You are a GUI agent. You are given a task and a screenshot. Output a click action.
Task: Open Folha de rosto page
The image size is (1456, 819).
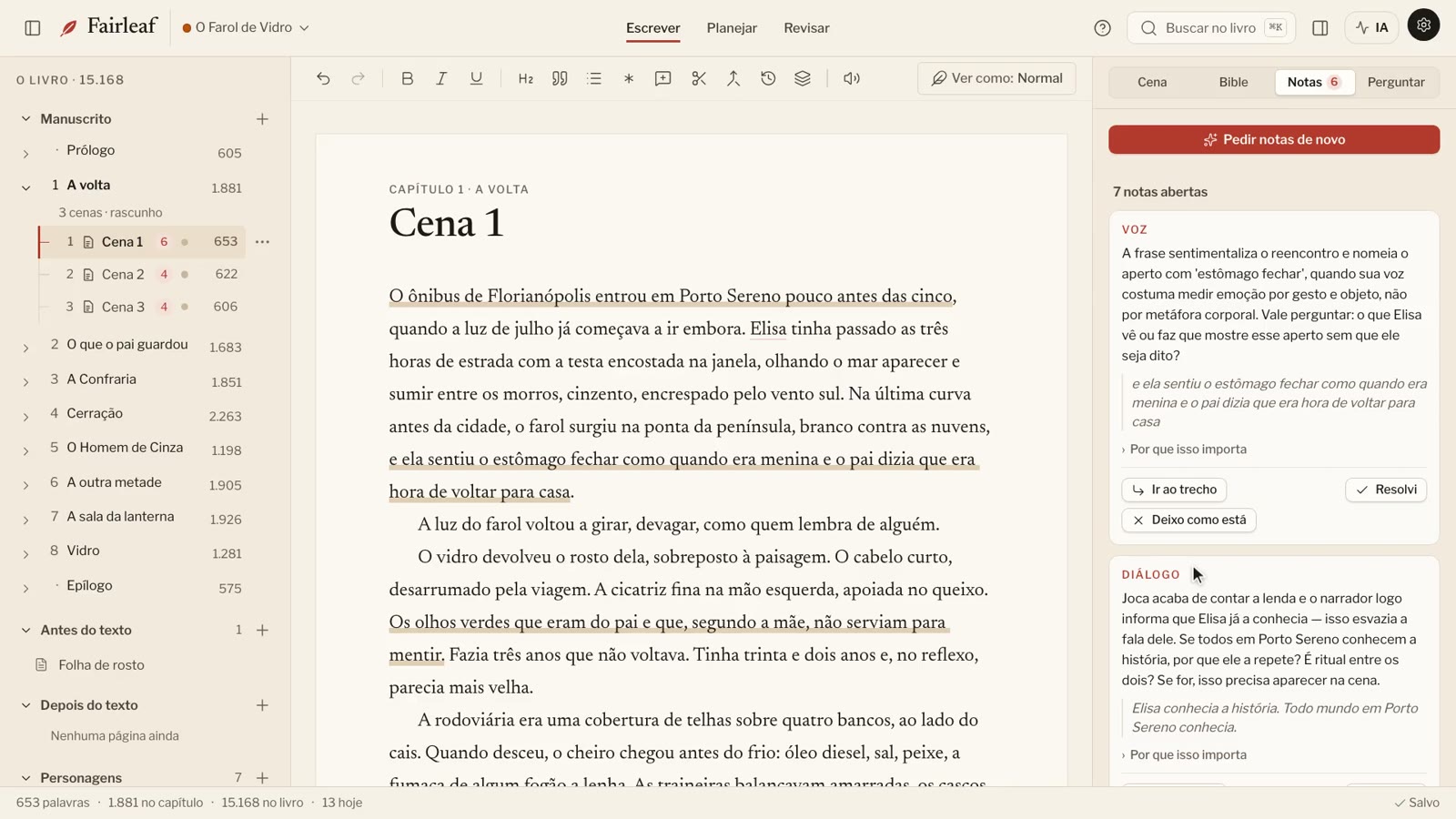point(101,665)
